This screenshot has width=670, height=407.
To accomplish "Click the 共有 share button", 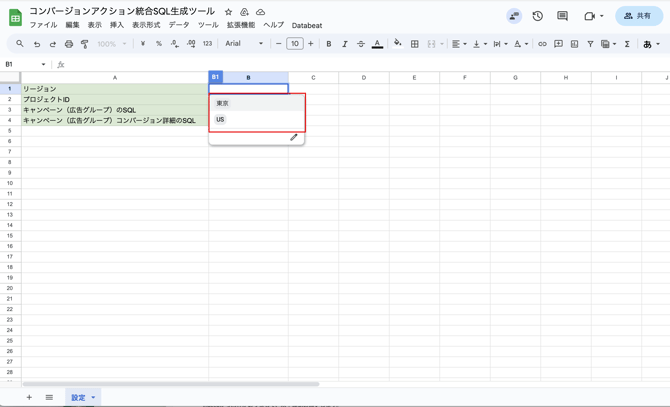I will coord(639,16).
